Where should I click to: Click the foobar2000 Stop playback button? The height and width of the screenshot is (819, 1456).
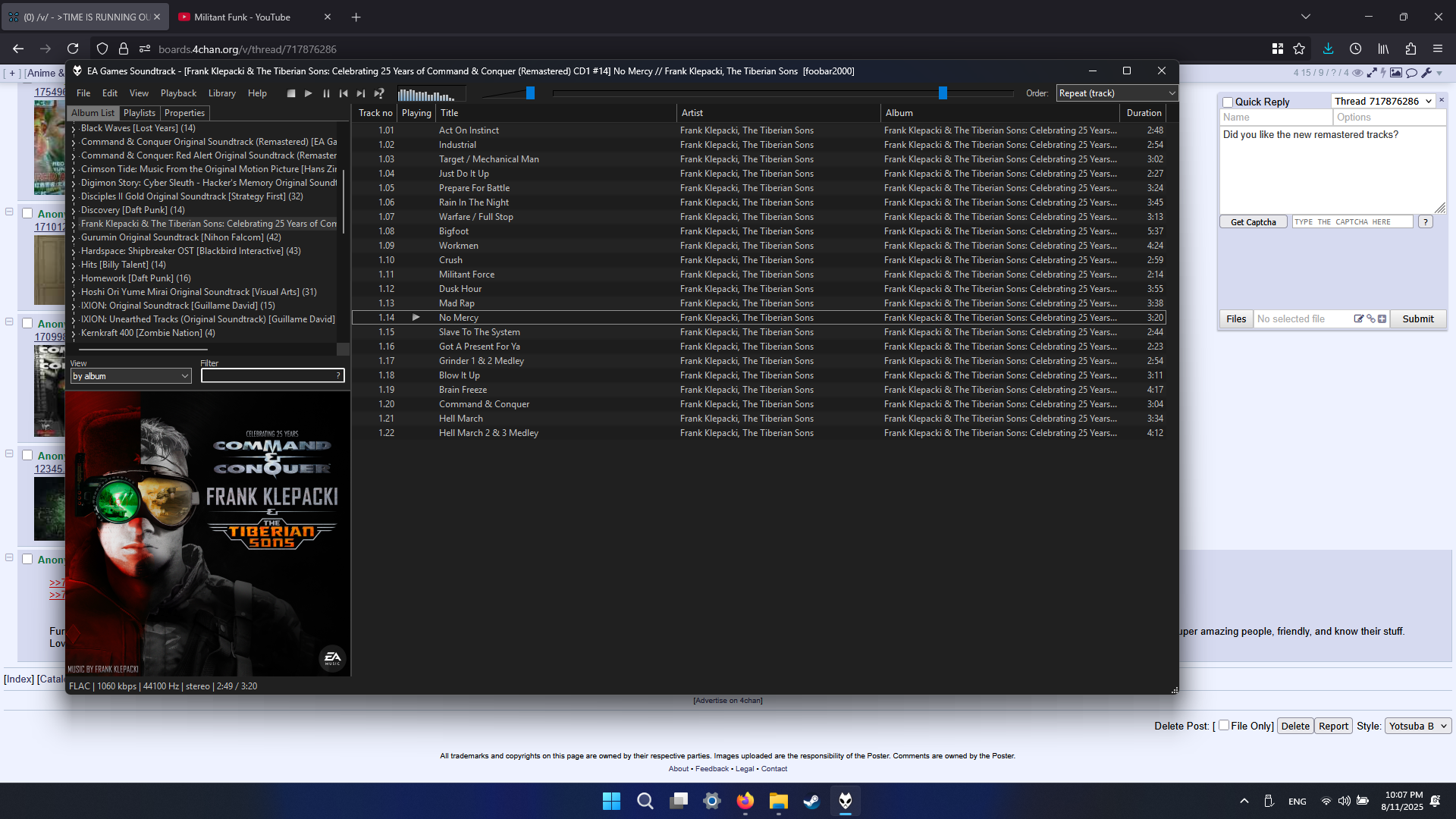[291, 93]
